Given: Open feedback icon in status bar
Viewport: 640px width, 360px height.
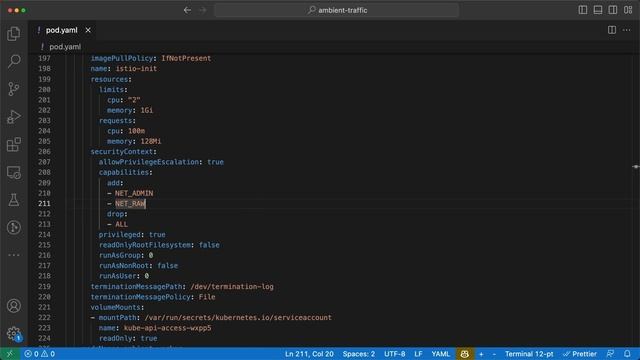Looking at the screenshot, I should pyautogui.click(x=611, y=354).
